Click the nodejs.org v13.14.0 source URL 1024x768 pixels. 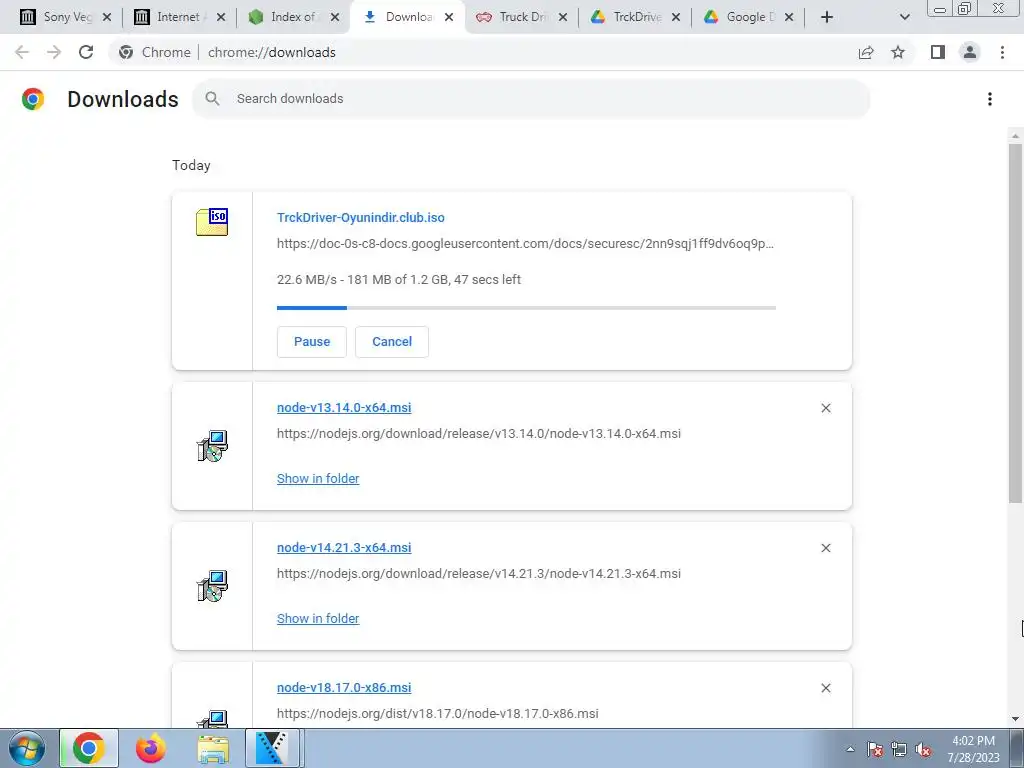(479, 434)
